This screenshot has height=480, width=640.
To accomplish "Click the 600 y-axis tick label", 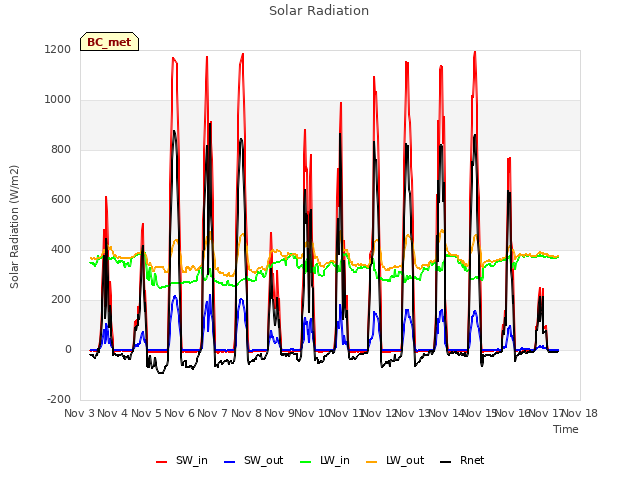I will (x=61, y=200).
